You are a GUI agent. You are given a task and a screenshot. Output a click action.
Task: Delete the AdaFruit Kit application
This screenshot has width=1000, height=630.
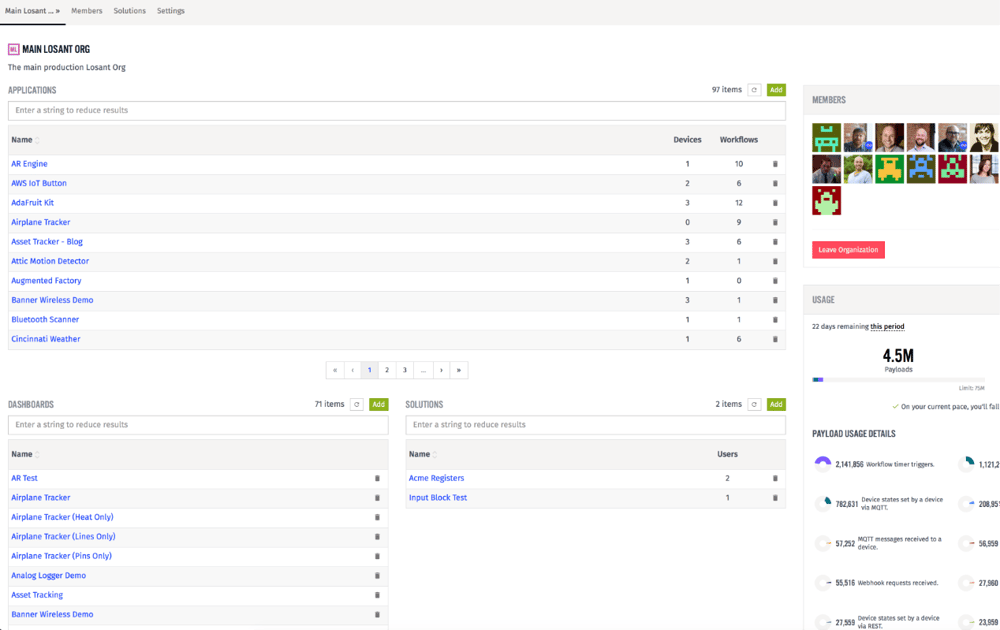[776, 203]
